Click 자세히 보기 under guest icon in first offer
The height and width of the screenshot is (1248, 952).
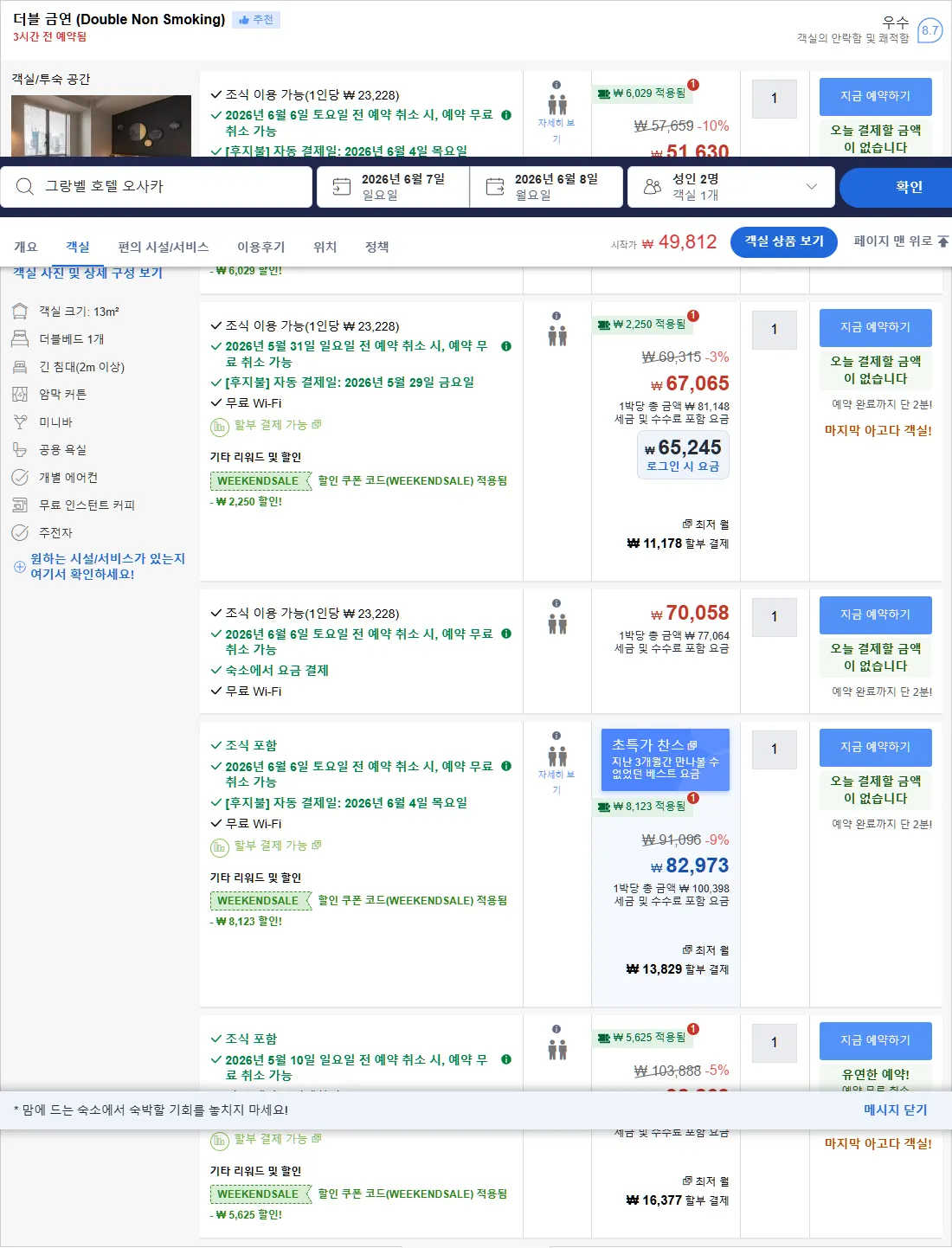point(556,131)
